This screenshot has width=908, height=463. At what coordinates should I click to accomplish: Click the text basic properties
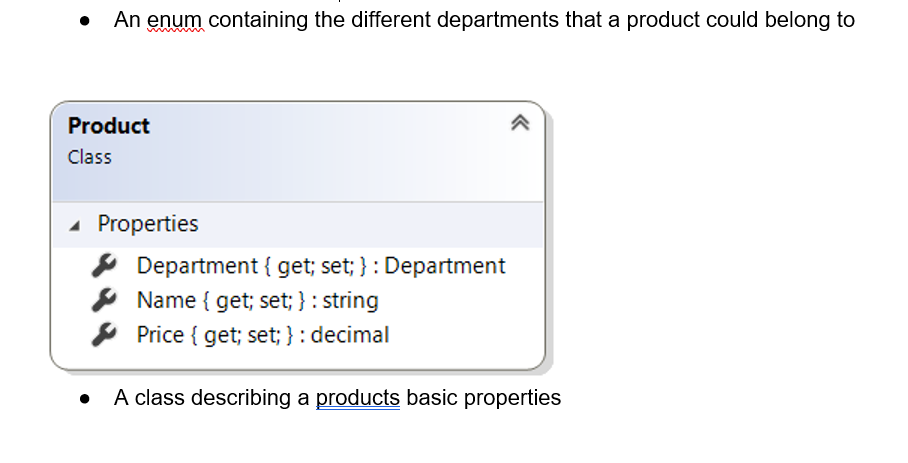tap(484, 398)
